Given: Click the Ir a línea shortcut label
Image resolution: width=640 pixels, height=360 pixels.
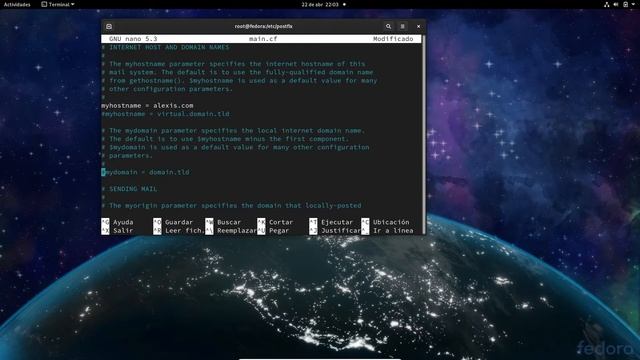Looking at the screenshot, I should click(x=387, y=231).
